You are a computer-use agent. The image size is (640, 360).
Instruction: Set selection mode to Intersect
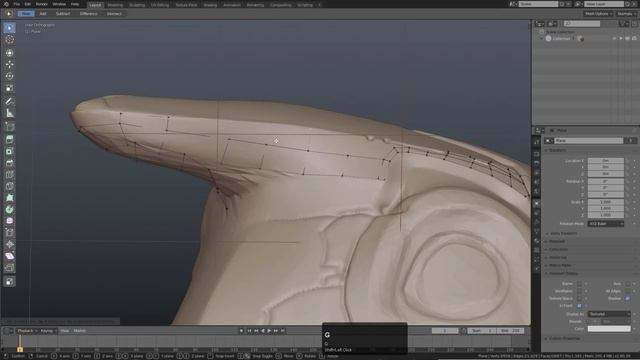pyautogui.click(x=114, y=14)
